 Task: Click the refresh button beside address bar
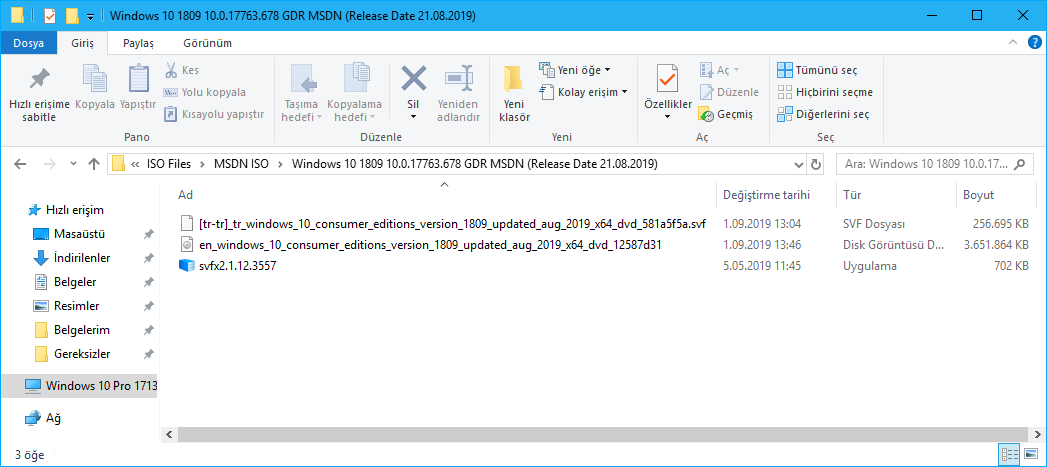coord(815,164)
